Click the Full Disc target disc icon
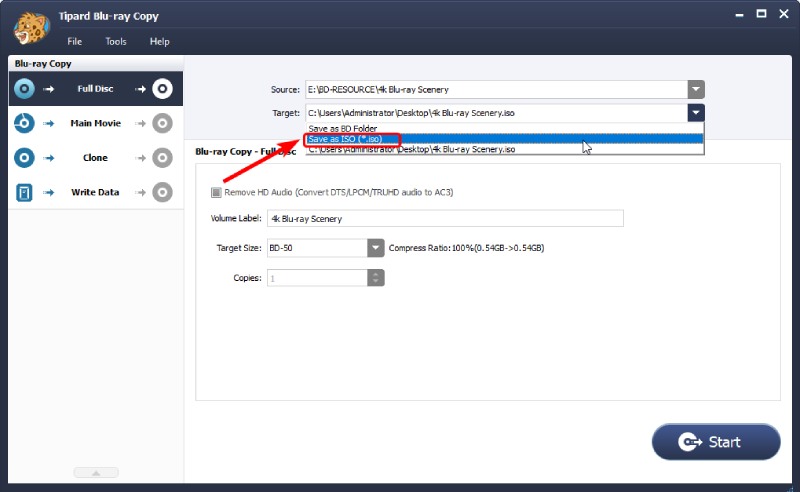This screenshot has width=800, height=492. pos(162,89)
